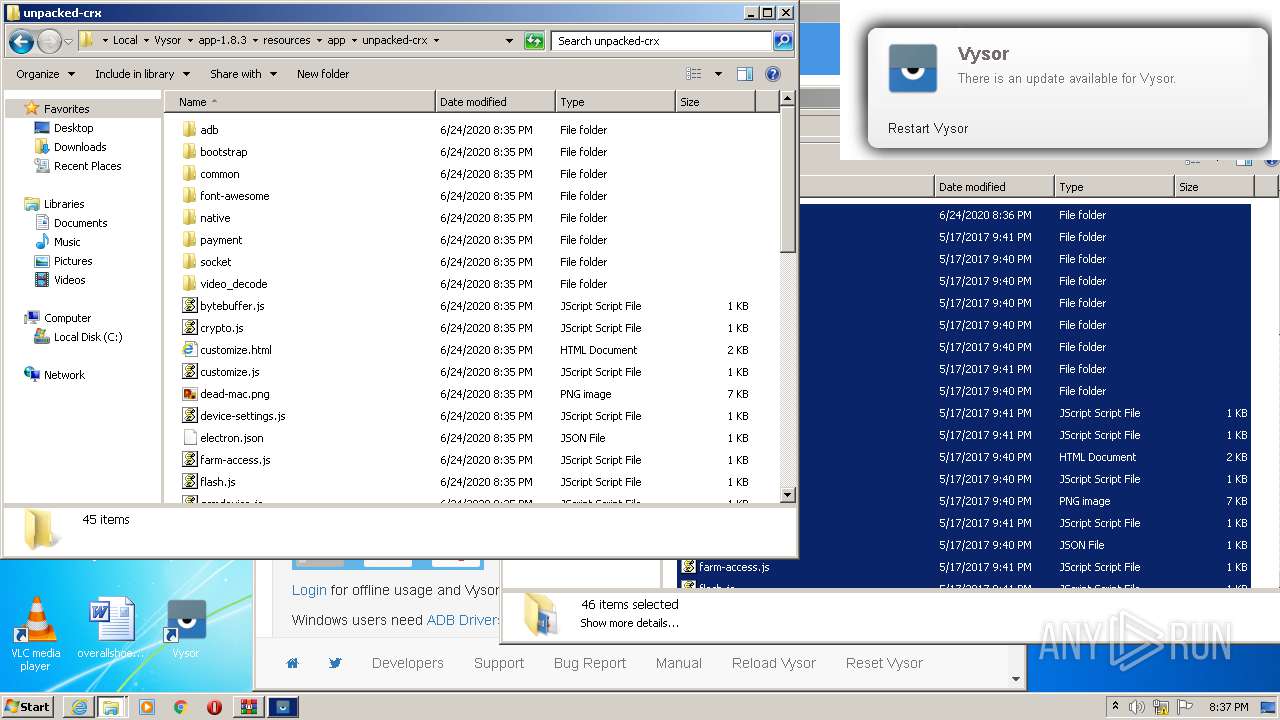This screenshot has width=1280, height=720.
Task: Open Chrome from the taskbar
Action: click(x=180, y=707)
